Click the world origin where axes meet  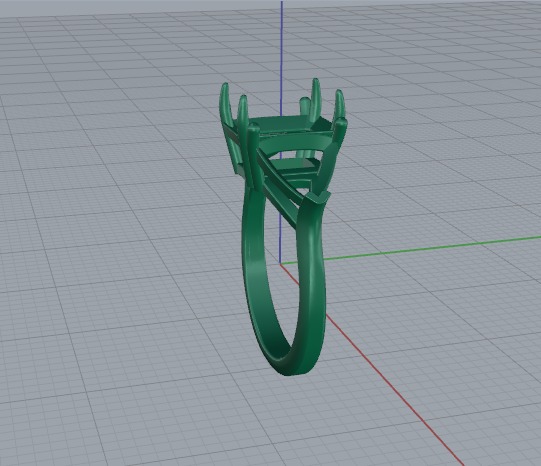[x=281, y=264]
